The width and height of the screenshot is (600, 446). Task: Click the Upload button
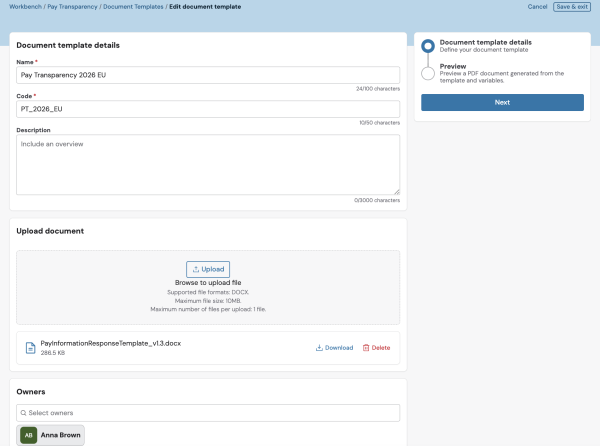pos(208,269)
